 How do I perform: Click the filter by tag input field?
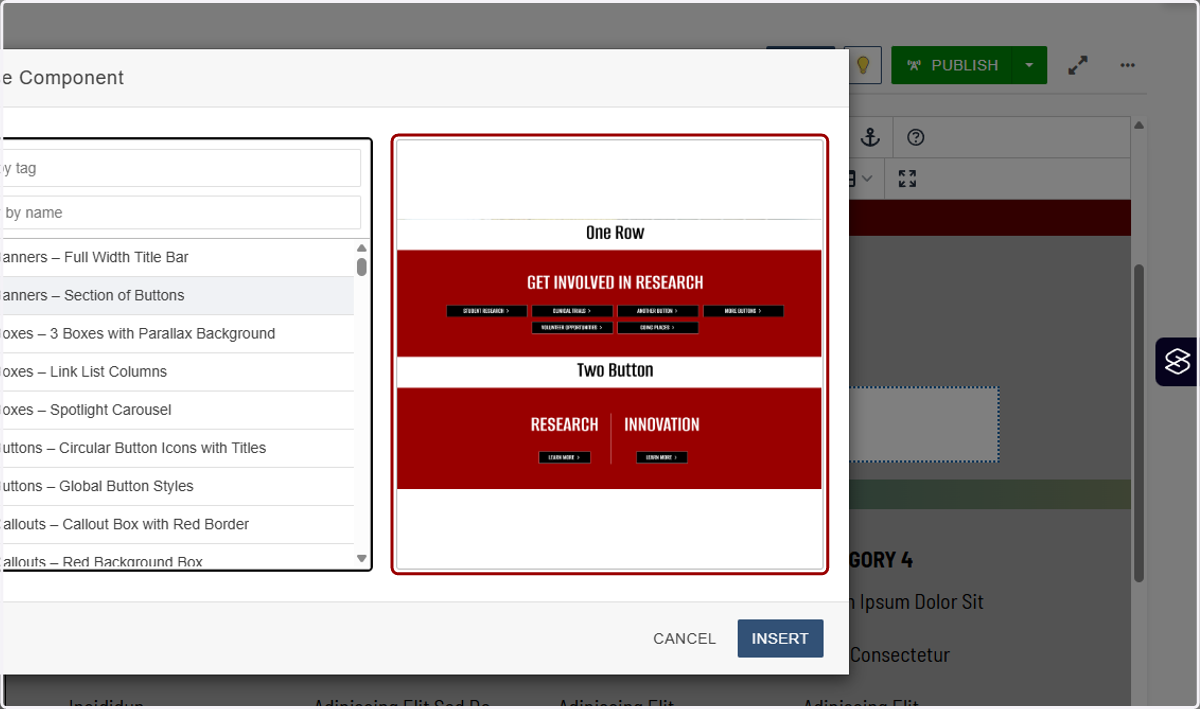click(x=180, y=168)
